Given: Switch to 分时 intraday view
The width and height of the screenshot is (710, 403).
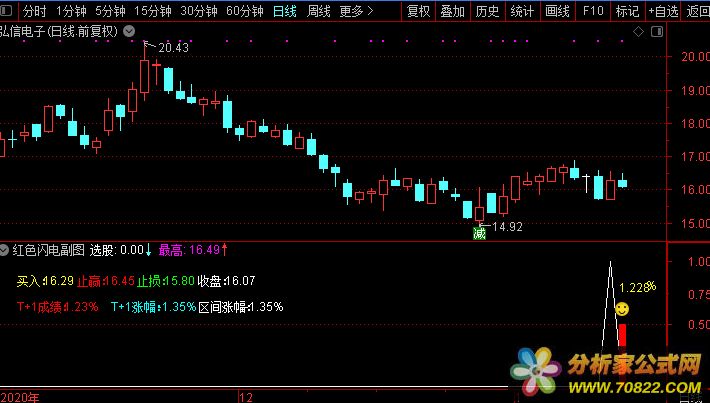Looking at the screenshot, I should 34,11.
